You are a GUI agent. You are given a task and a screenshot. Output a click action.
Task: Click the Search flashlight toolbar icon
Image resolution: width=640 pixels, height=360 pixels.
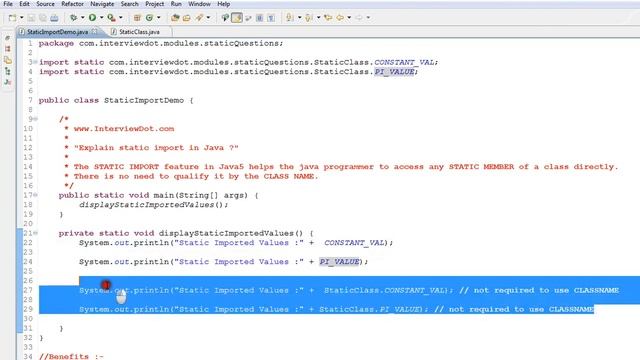199,18
